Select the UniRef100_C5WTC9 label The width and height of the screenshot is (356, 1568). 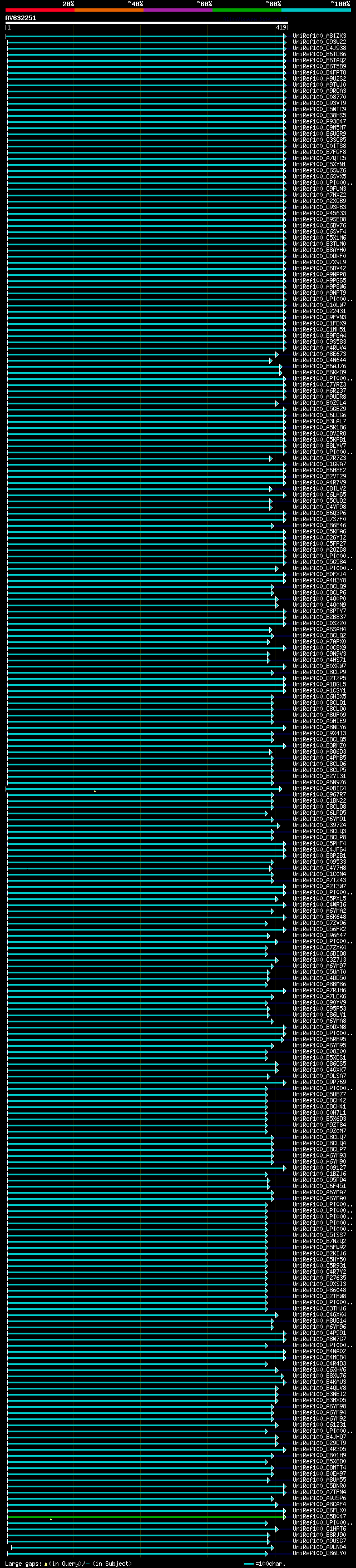[x=319, y=109]
